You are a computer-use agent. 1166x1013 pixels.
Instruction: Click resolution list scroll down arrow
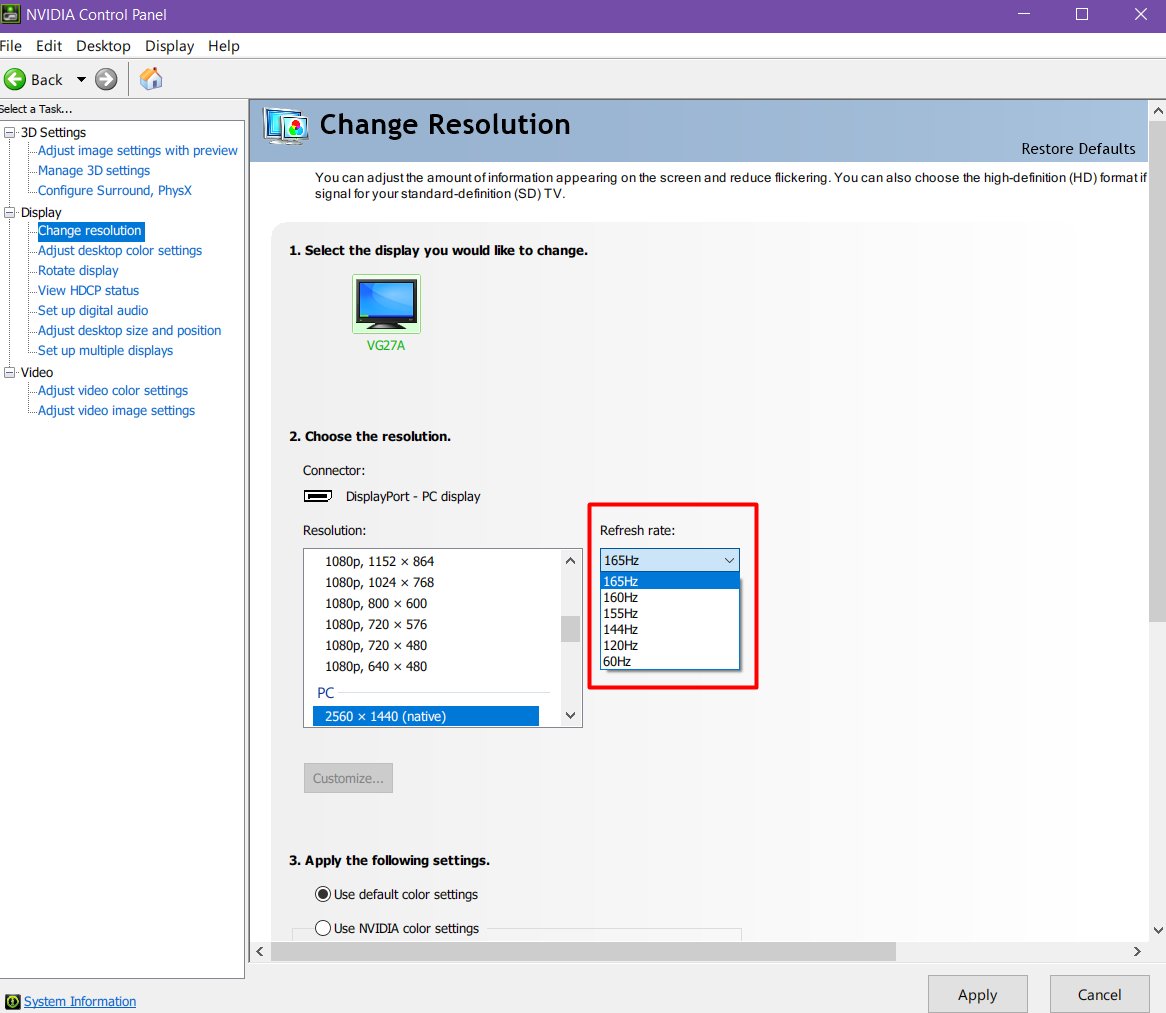point(570,715)
